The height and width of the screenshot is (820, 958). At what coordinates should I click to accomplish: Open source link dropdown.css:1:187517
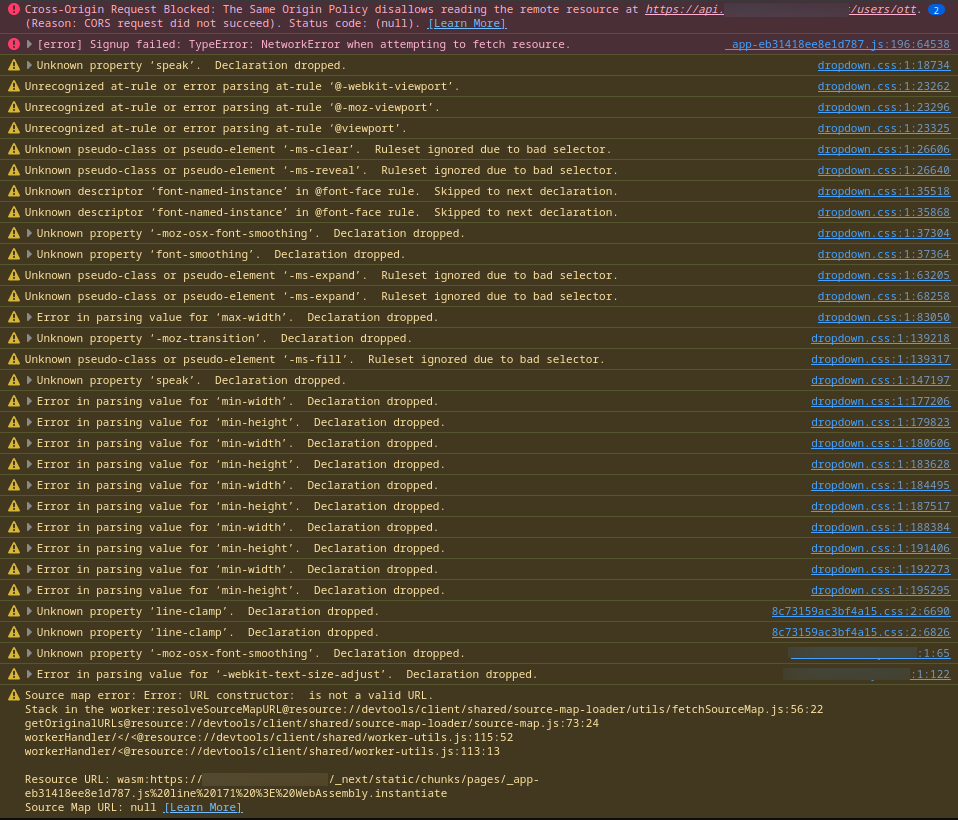[880, 507]
